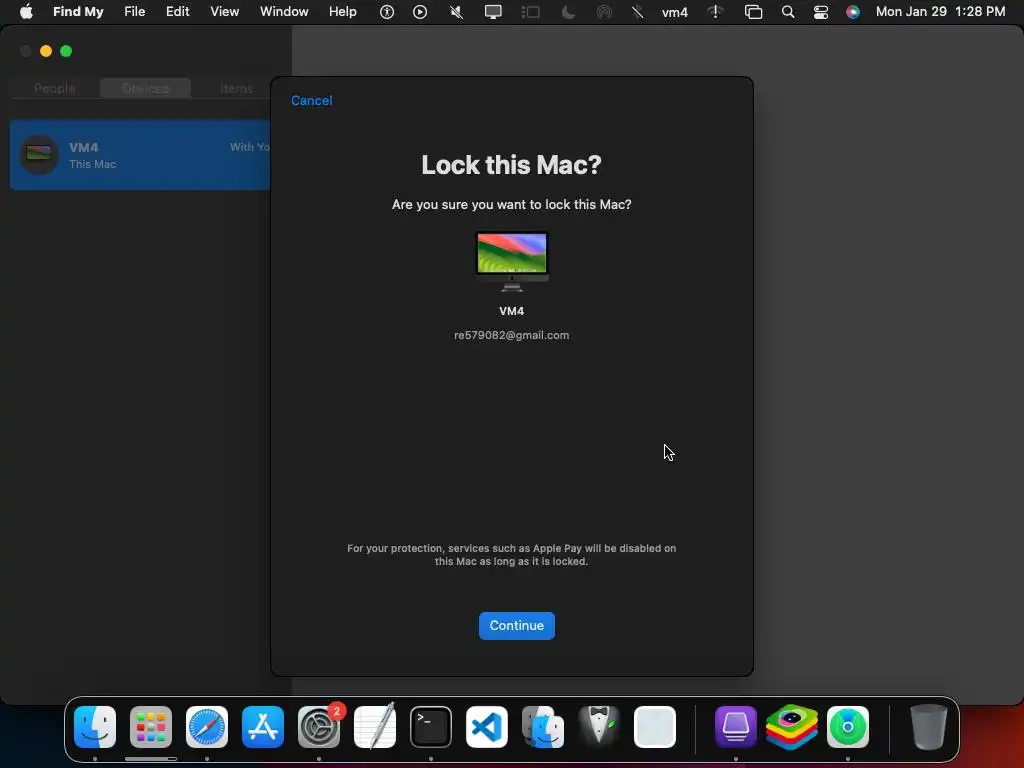Open the Apple menu
The height and width of the screenshot is (768, 1024).
click(x=26, y=12)
